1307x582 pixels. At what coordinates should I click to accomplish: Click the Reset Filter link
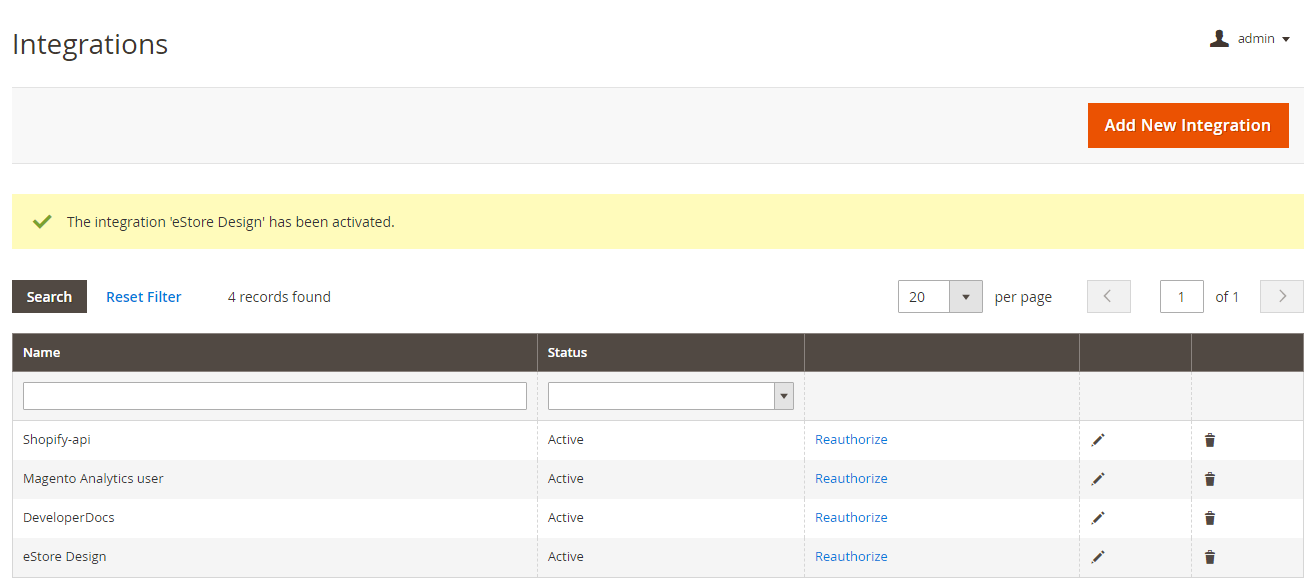point(143,296)
